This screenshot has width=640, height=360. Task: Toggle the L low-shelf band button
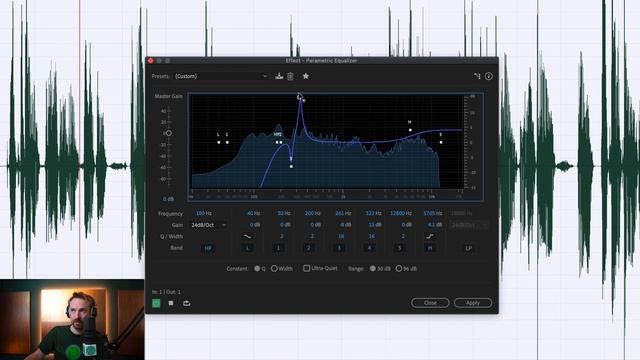click(248, 248)
